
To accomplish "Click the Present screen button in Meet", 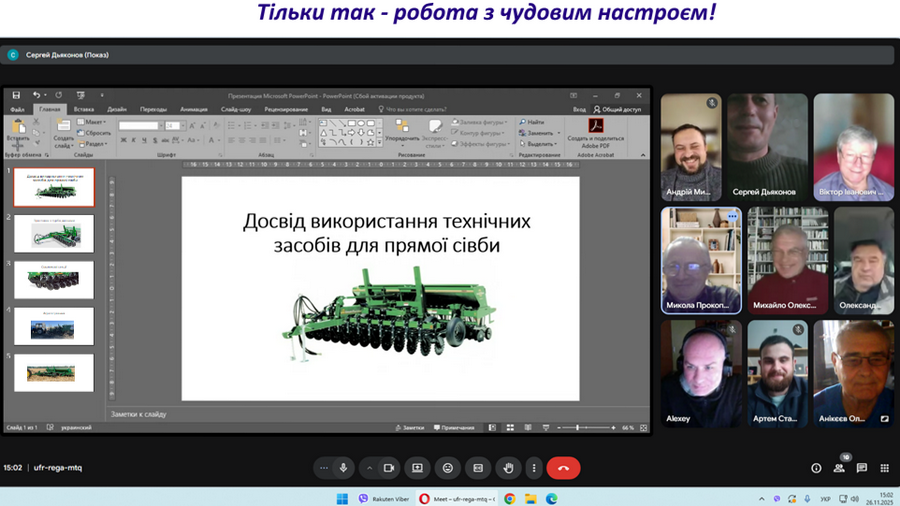I will point(417,468).
